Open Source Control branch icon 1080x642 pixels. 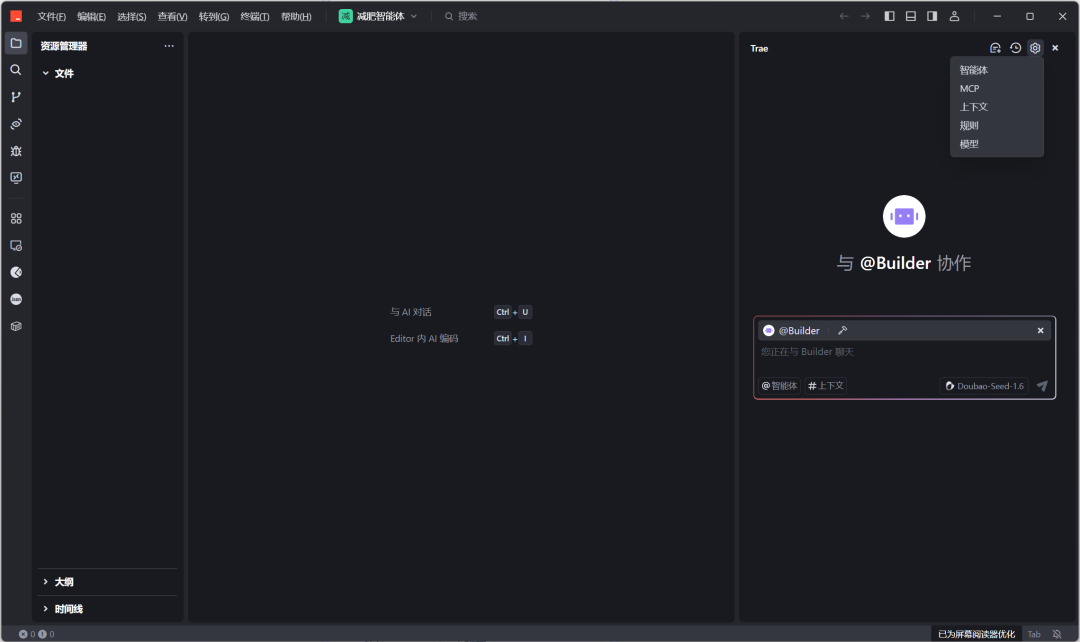[x=16, y=97]
